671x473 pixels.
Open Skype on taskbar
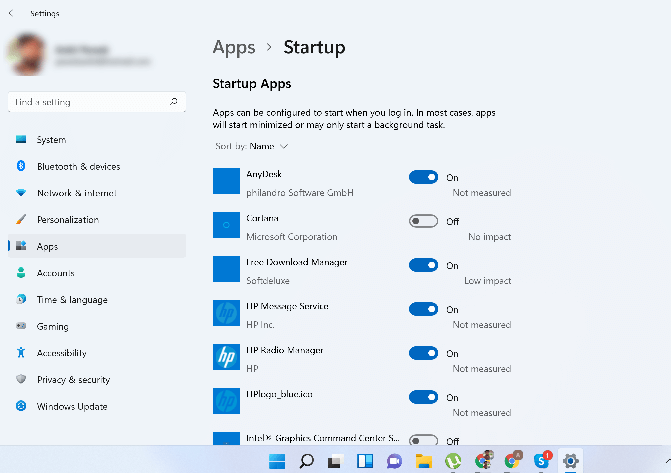coord(542,460)
